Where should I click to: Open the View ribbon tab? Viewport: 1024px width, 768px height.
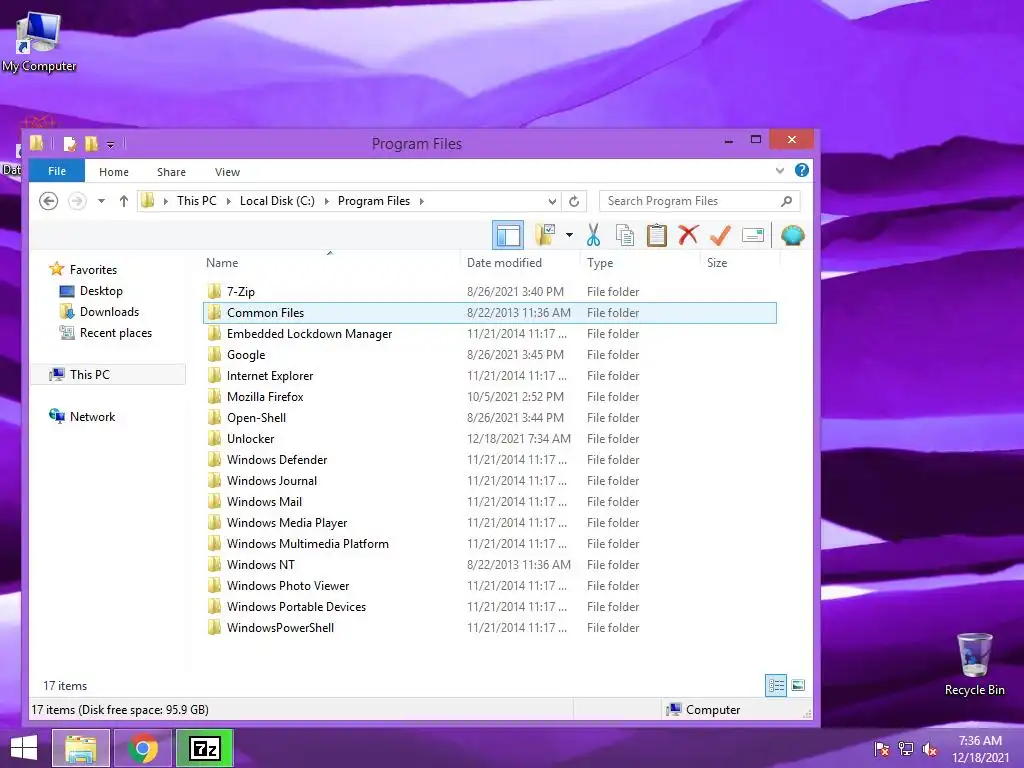coord(227,172)
